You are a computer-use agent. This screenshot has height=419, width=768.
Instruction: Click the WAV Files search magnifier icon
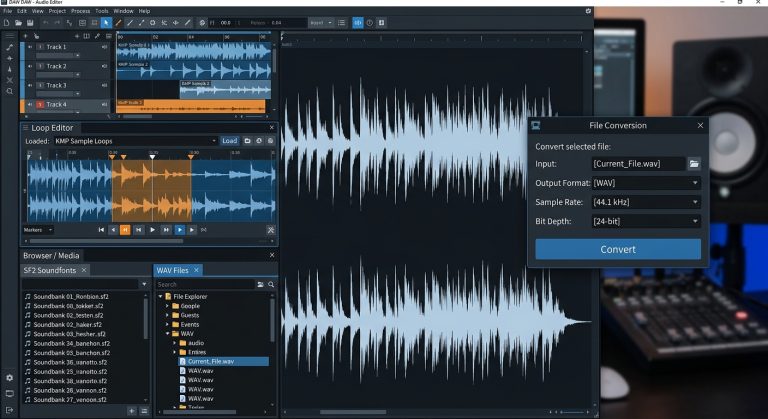click(271, 284)
